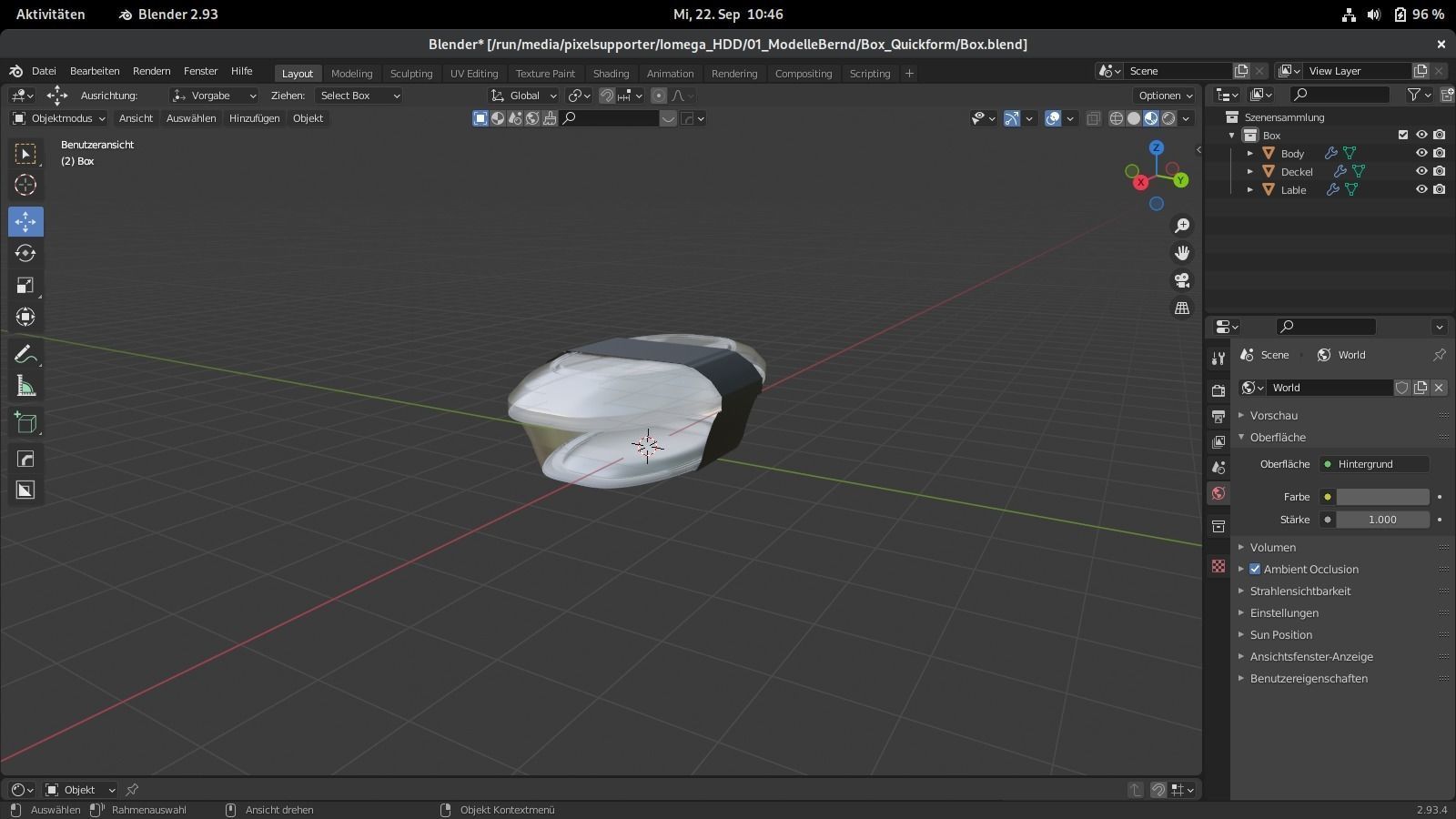The height and width of the screenshot is (819, 1456).
Task: Switch to Modeling workspace tab
Action: (351, 73)
